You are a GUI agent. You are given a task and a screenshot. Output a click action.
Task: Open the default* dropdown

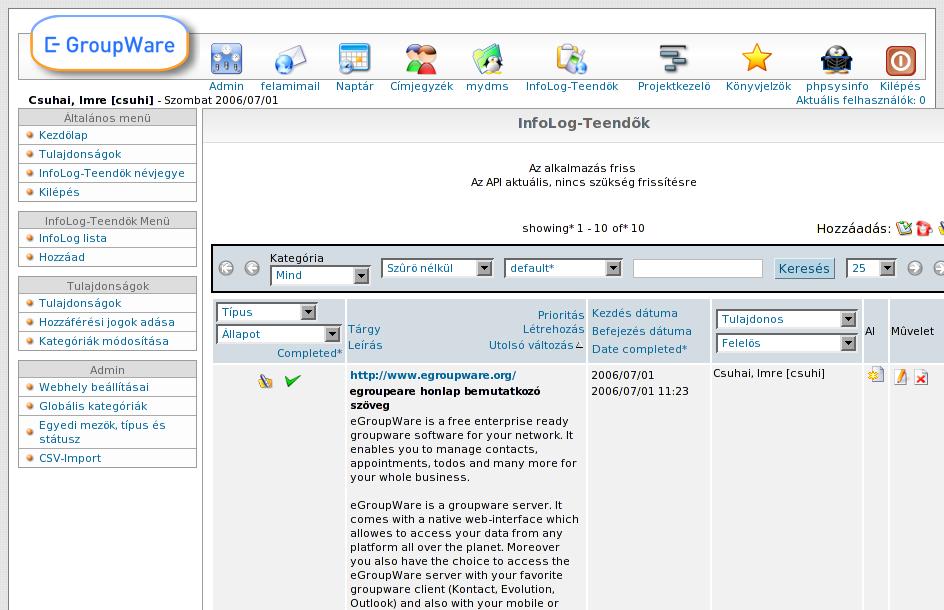563,268
